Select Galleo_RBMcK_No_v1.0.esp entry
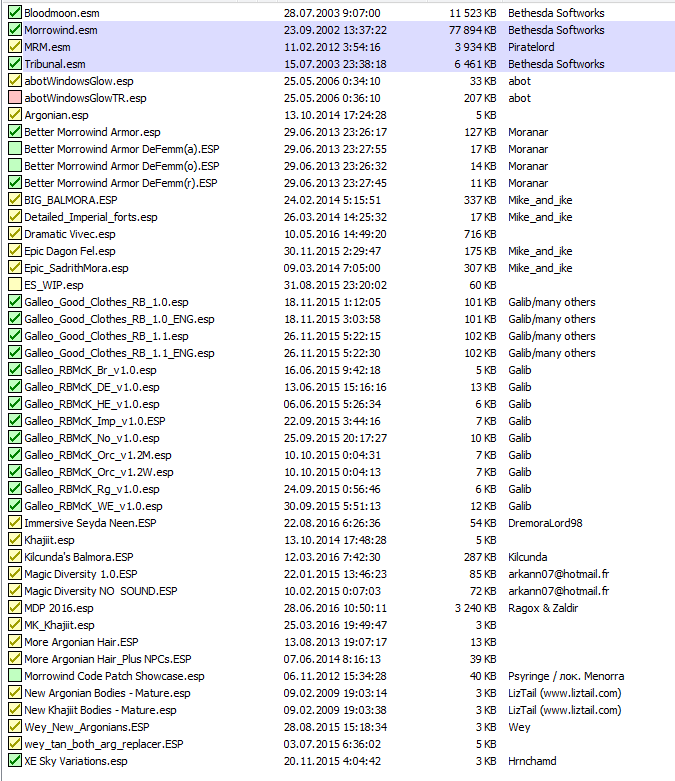Image resolution: width=675 pixels, height=781 pixels. [92, 438]
